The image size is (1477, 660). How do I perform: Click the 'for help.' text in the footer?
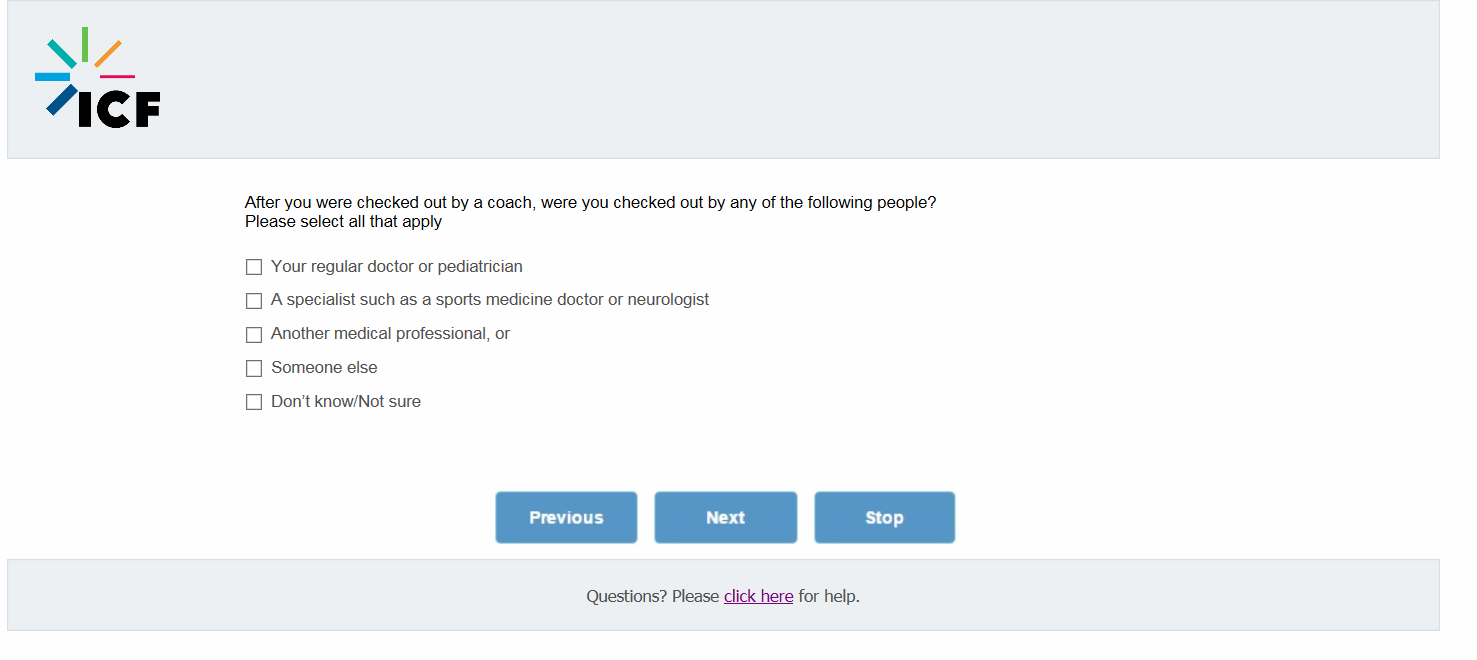click(x=829, y=596)
